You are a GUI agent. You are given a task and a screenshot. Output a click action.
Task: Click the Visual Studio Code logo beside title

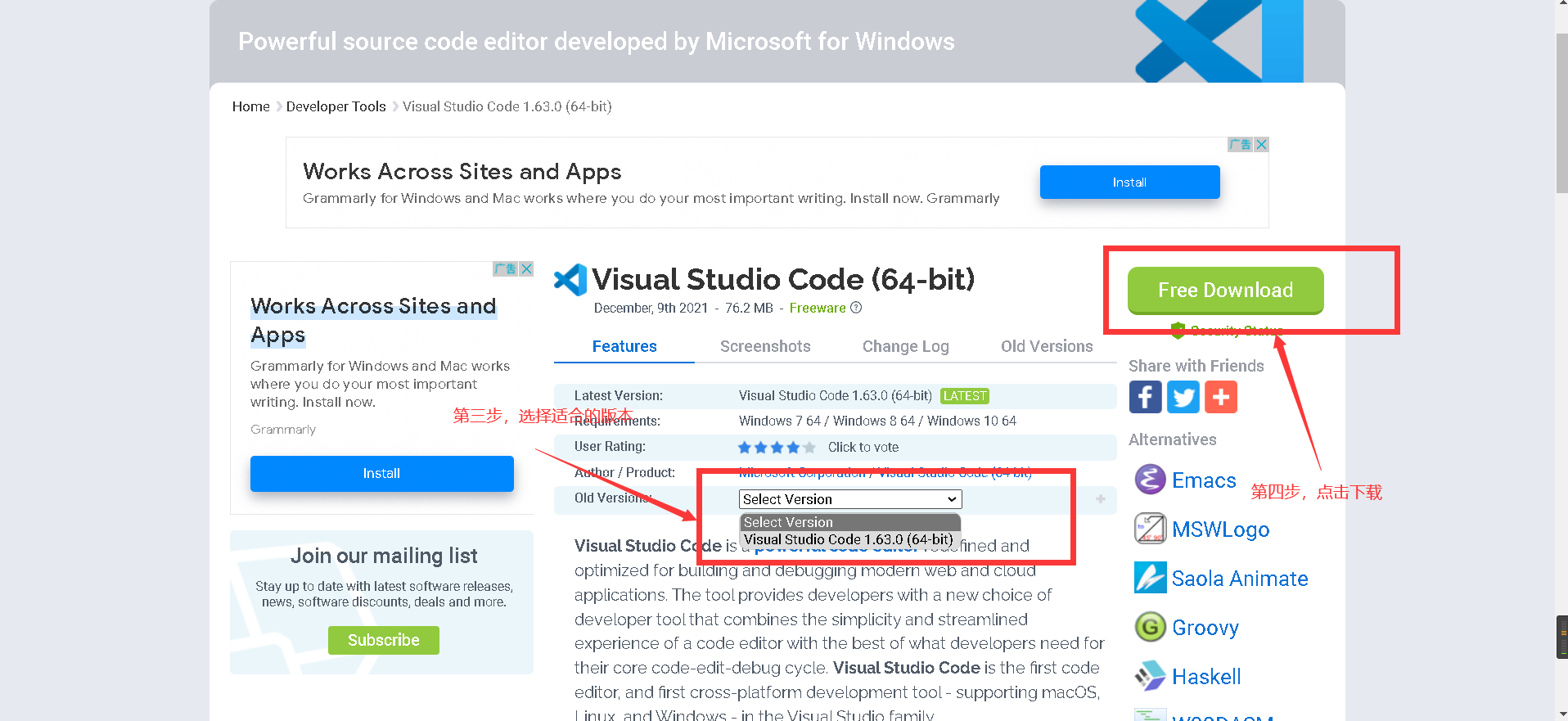click(x=570, y=280)
